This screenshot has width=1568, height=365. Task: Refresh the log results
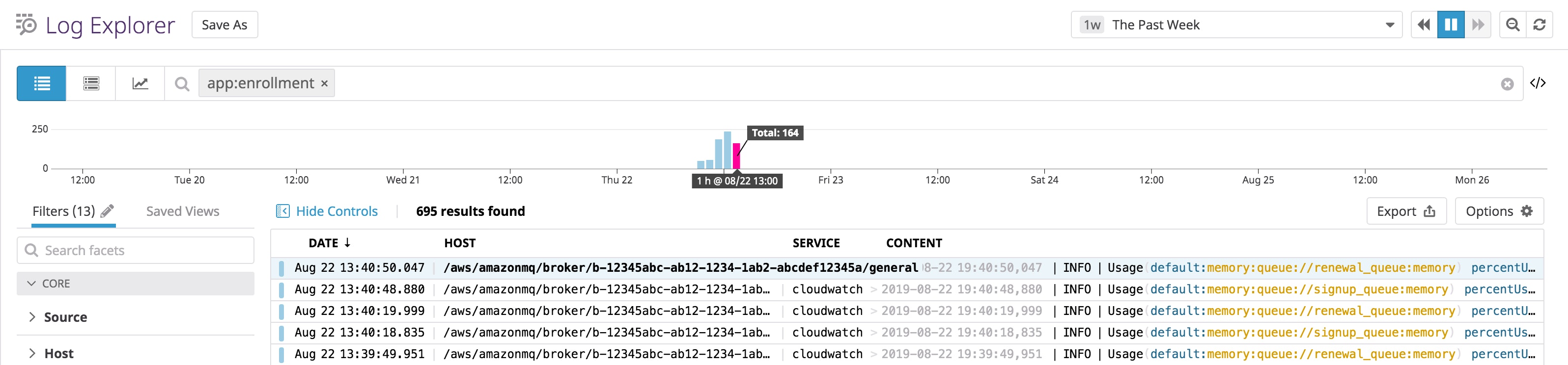(x=1540, y=25)
